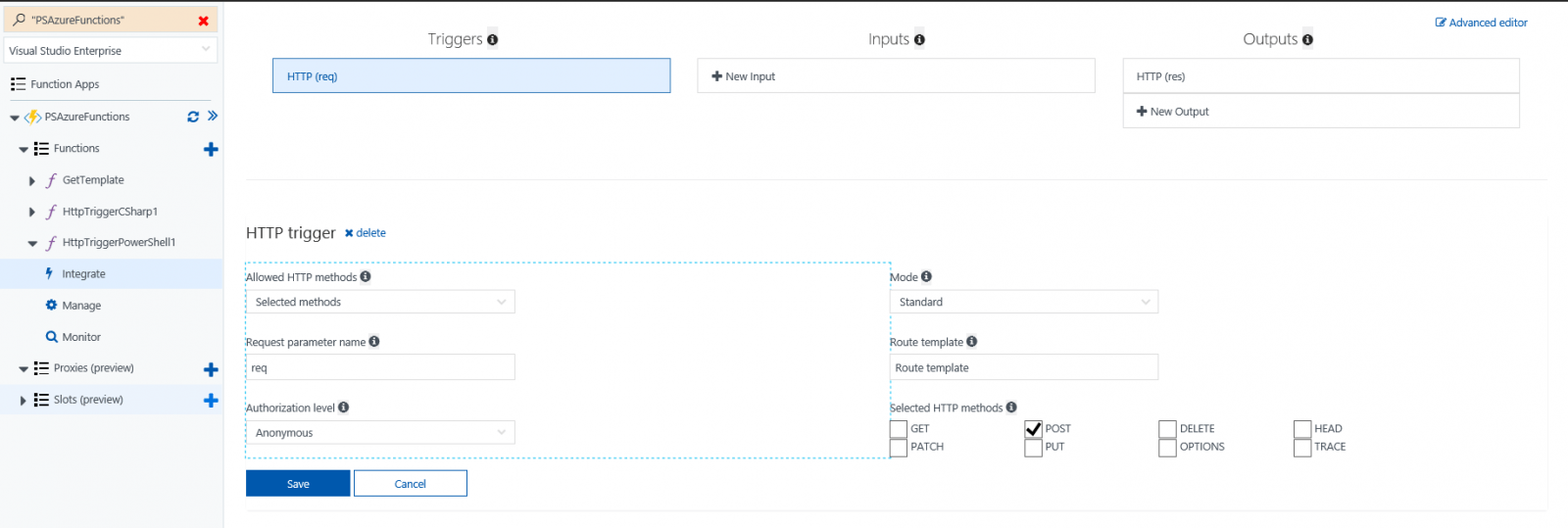
Task: Show info for Allowed HTTP methods
Action: tap(366, 276)
